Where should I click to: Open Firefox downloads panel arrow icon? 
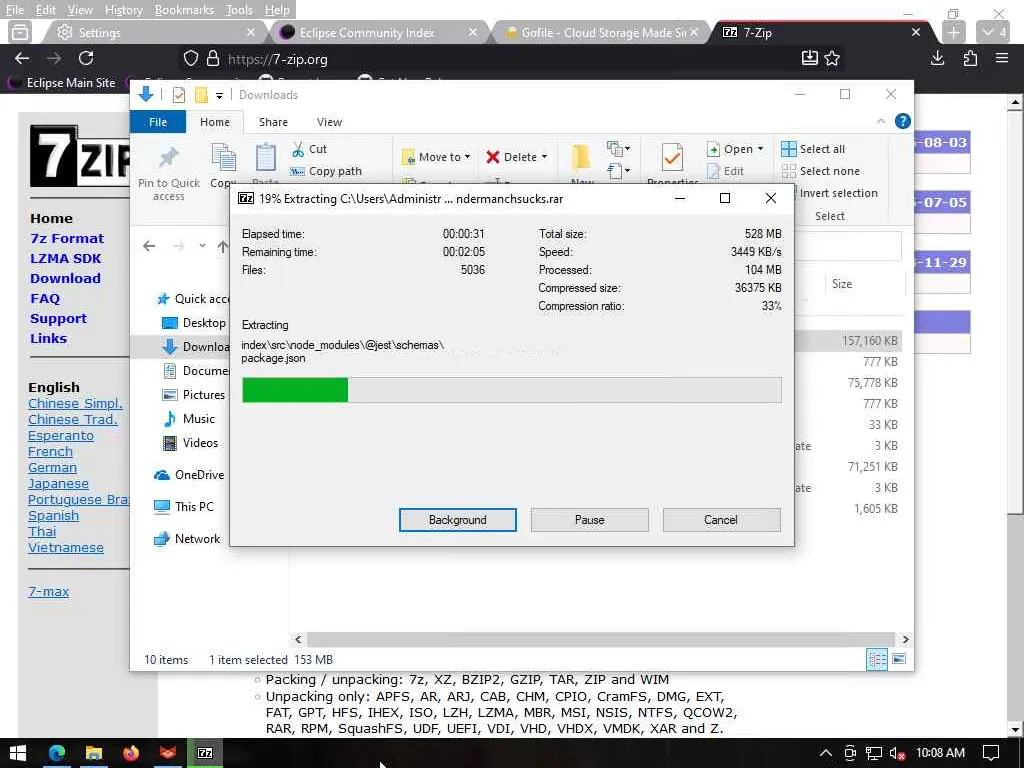point(937,59)
